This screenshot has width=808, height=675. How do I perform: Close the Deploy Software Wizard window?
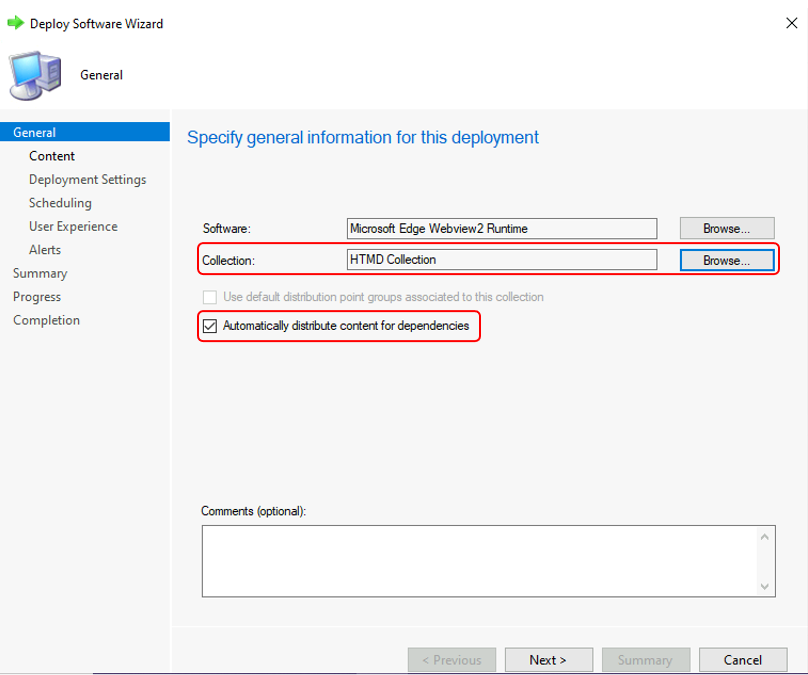[x=792, y=23]
